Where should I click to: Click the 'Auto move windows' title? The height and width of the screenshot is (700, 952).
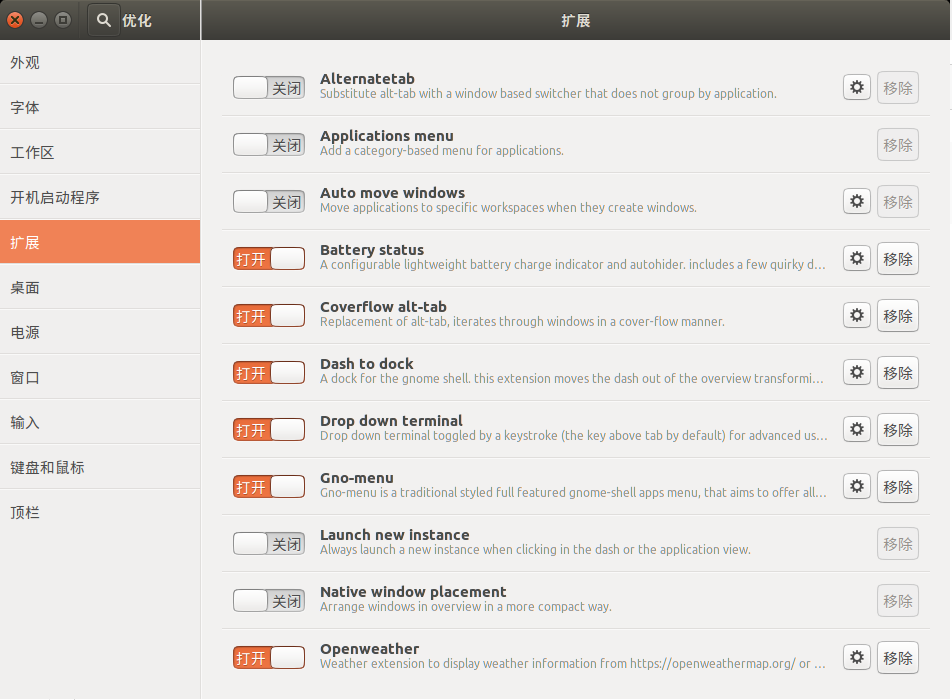(x=392, y=193)
